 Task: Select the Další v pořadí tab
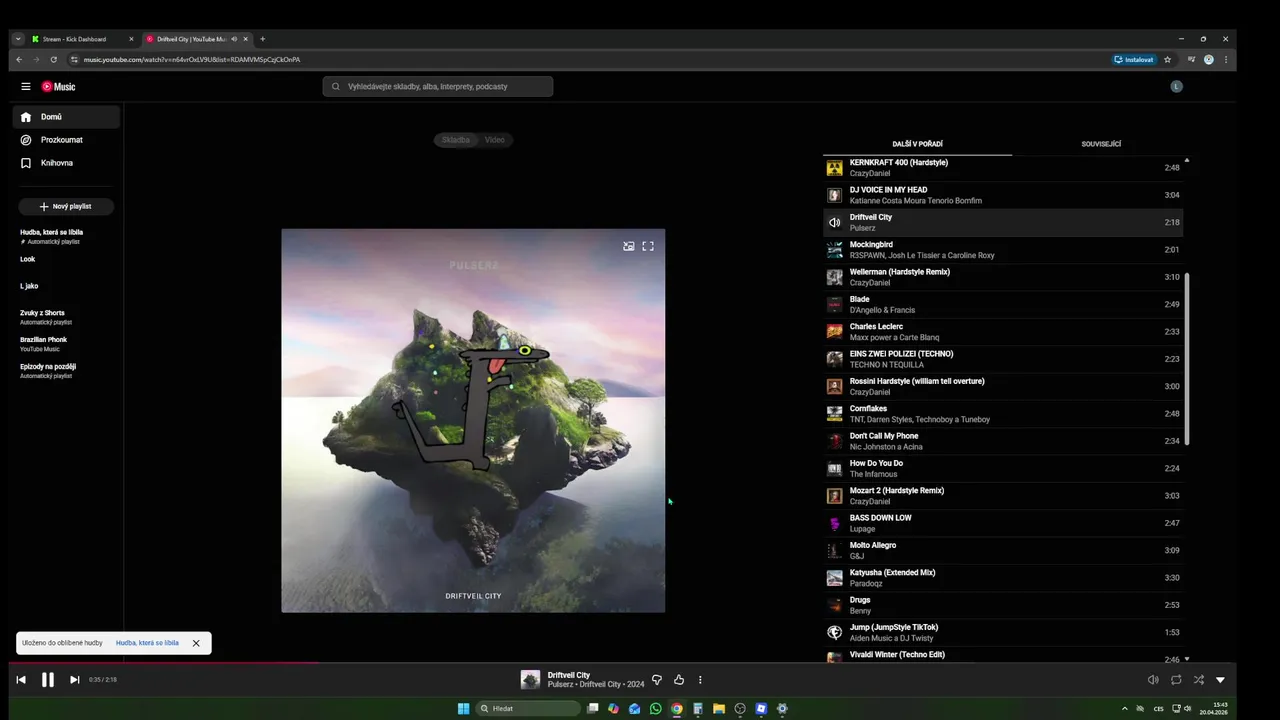point(917,144)
